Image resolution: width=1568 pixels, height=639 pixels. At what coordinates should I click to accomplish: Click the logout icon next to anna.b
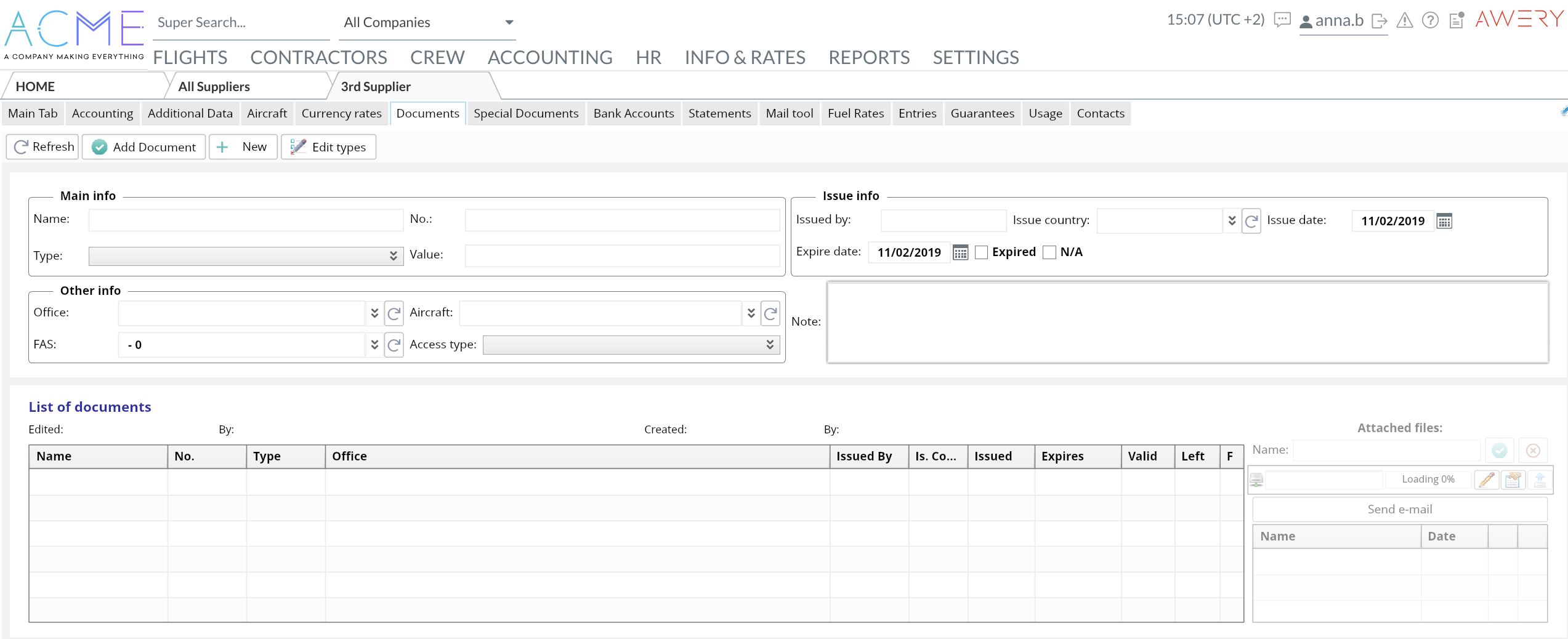(1380, 21)
